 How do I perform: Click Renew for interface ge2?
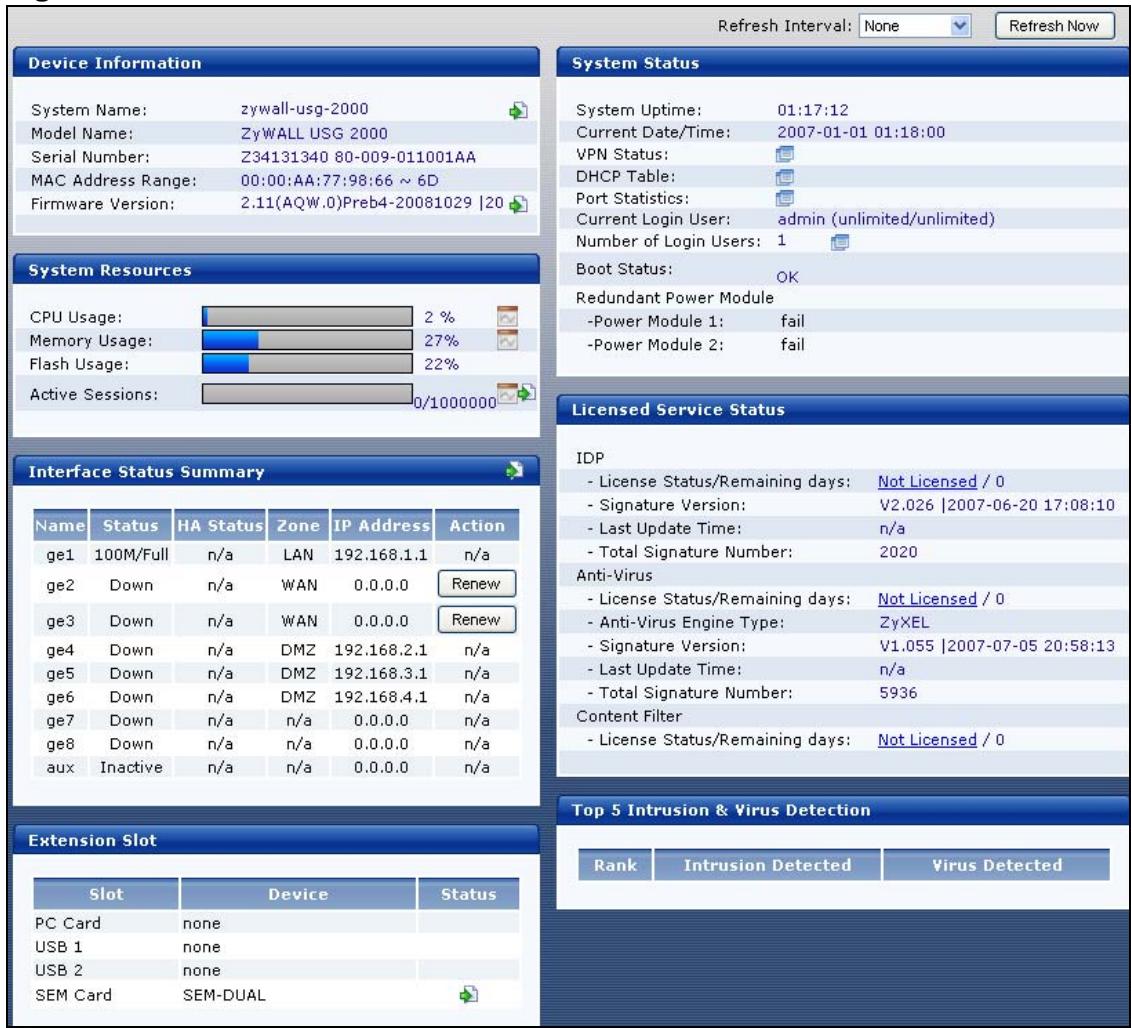click(477, 584)
